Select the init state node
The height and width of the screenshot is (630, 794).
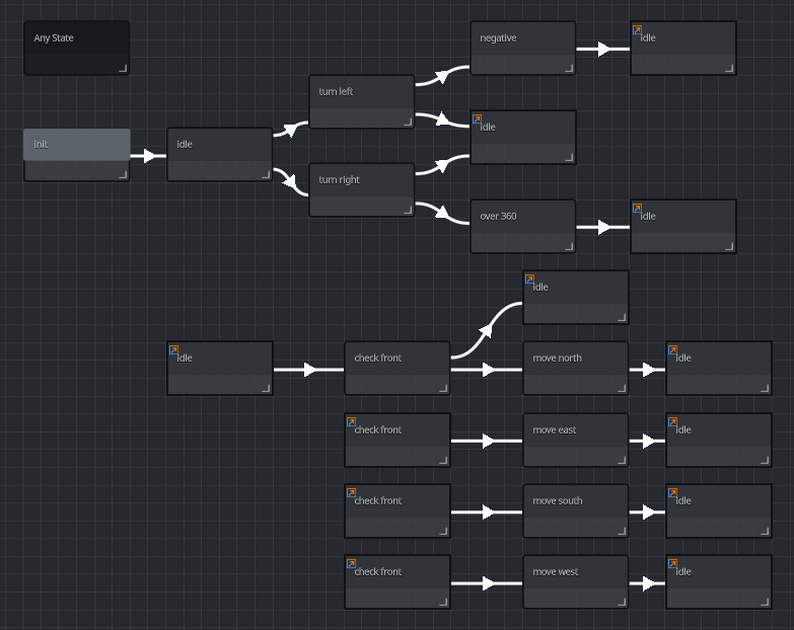click(x=77, y=154)
